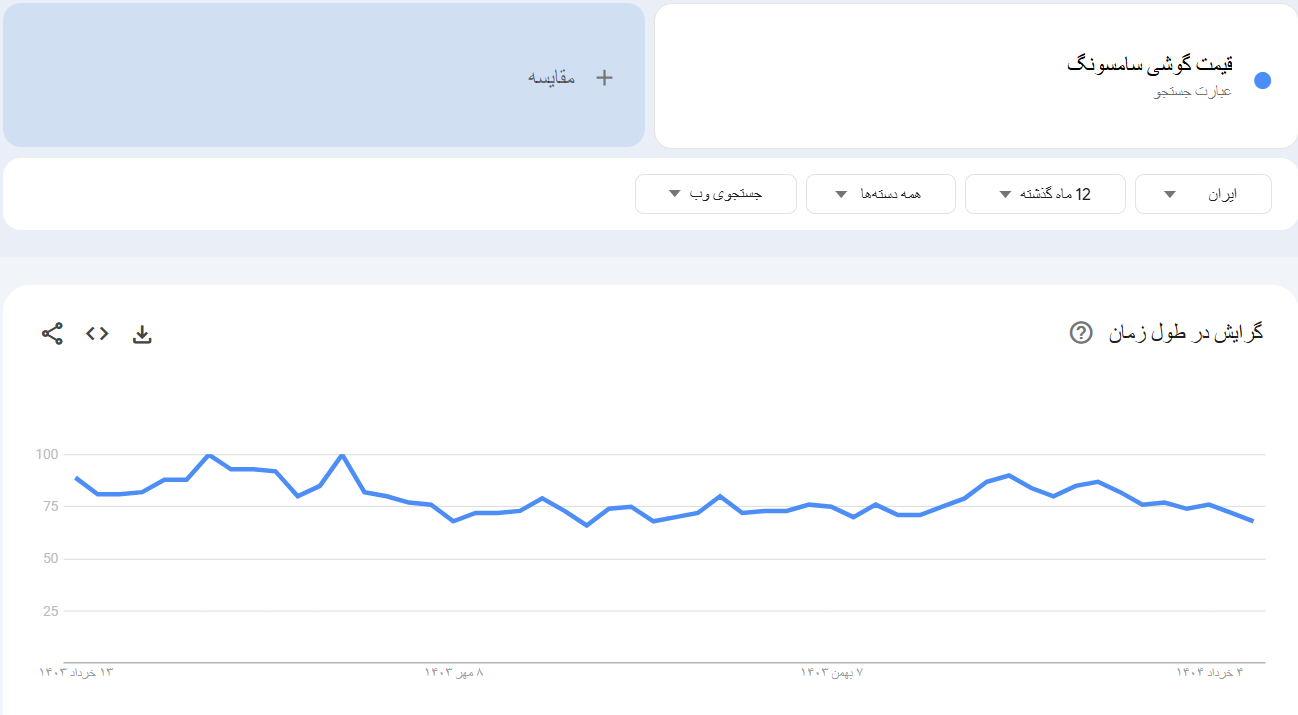Screen dimensions: 1298x715
Task: Click the 25 label on the vertical axis
Action: coord(50,611)
